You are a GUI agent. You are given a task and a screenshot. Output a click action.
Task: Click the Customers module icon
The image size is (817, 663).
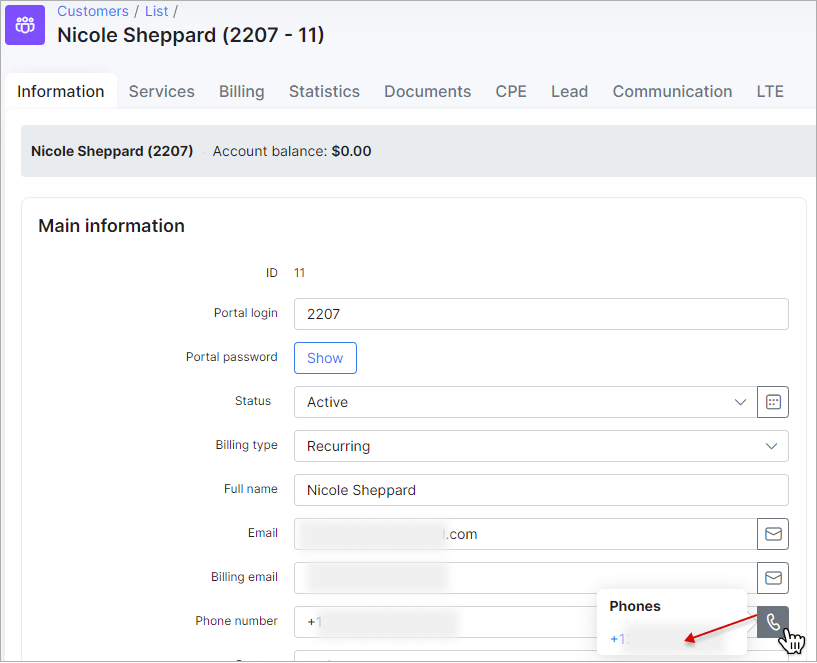pyautogui.click(x=25, y=24)
